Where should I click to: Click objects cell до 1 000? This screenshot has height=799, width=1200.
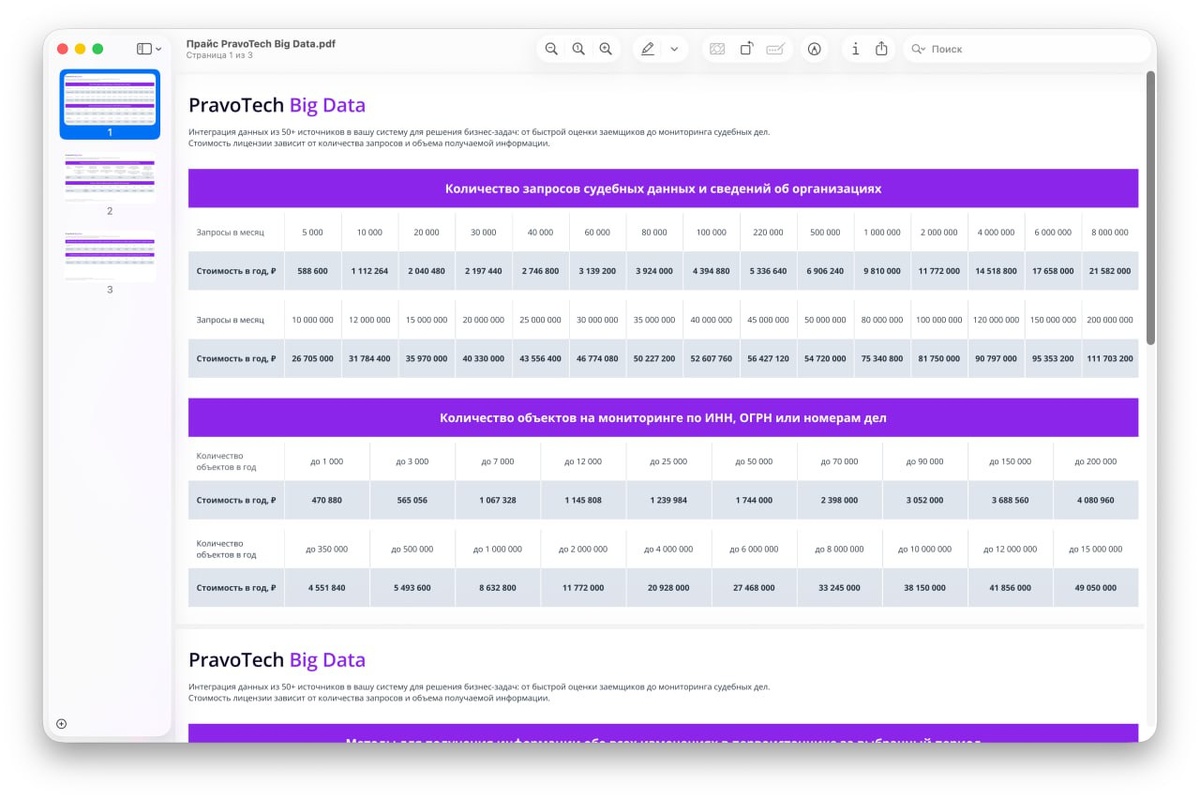tap(327, 462)
